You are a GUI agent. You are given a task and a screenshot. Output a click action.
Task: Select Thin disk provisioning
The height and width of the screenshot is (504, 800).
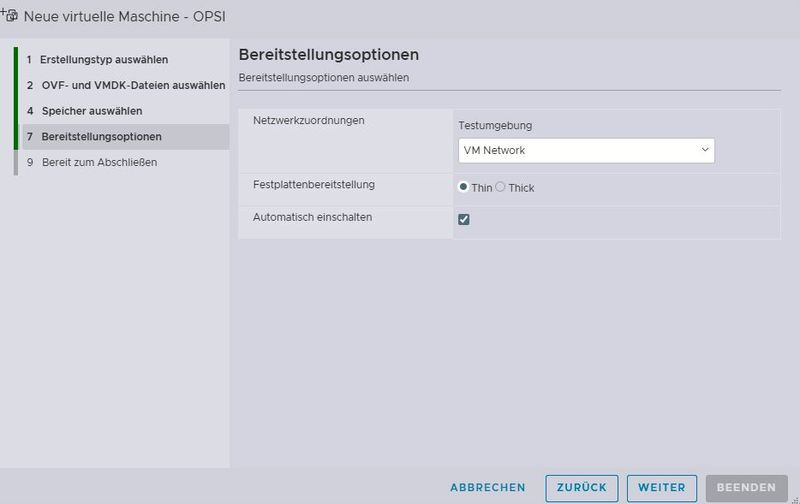(x=463, y=187)
